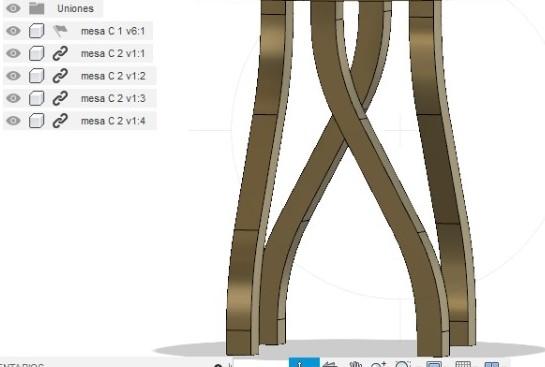Select the Pan hand tool
Screen dimensions: 545x367
click(x=355, y=364)
